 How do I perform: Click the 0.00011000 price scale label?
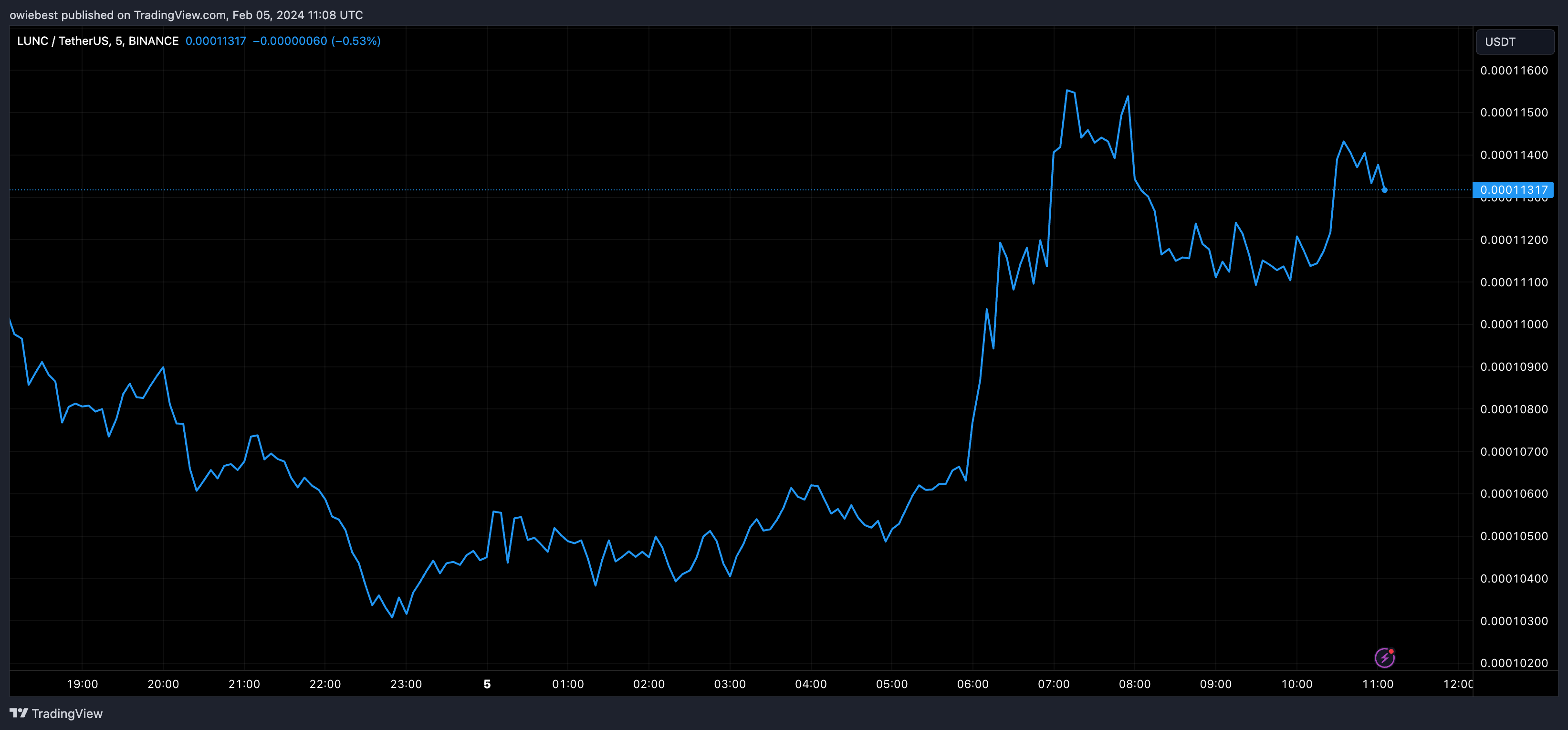tap(1514, 324)
